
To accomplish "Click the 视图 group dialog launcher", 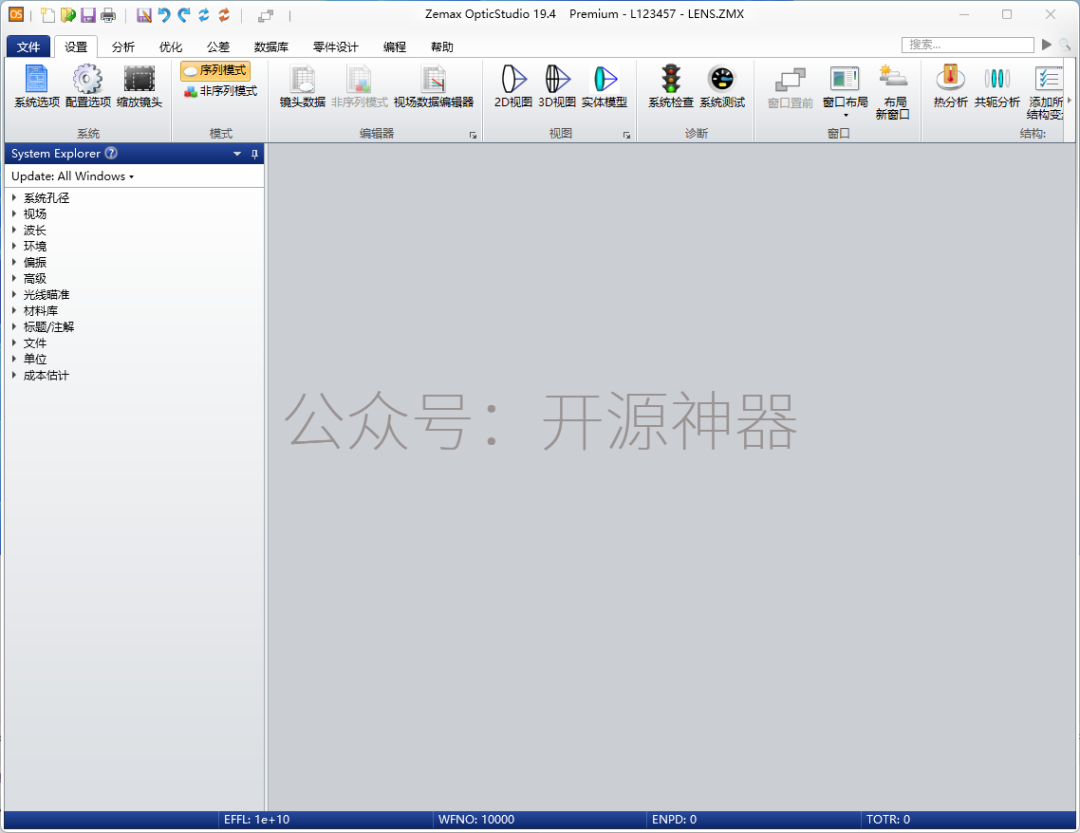I will [626, 135].
